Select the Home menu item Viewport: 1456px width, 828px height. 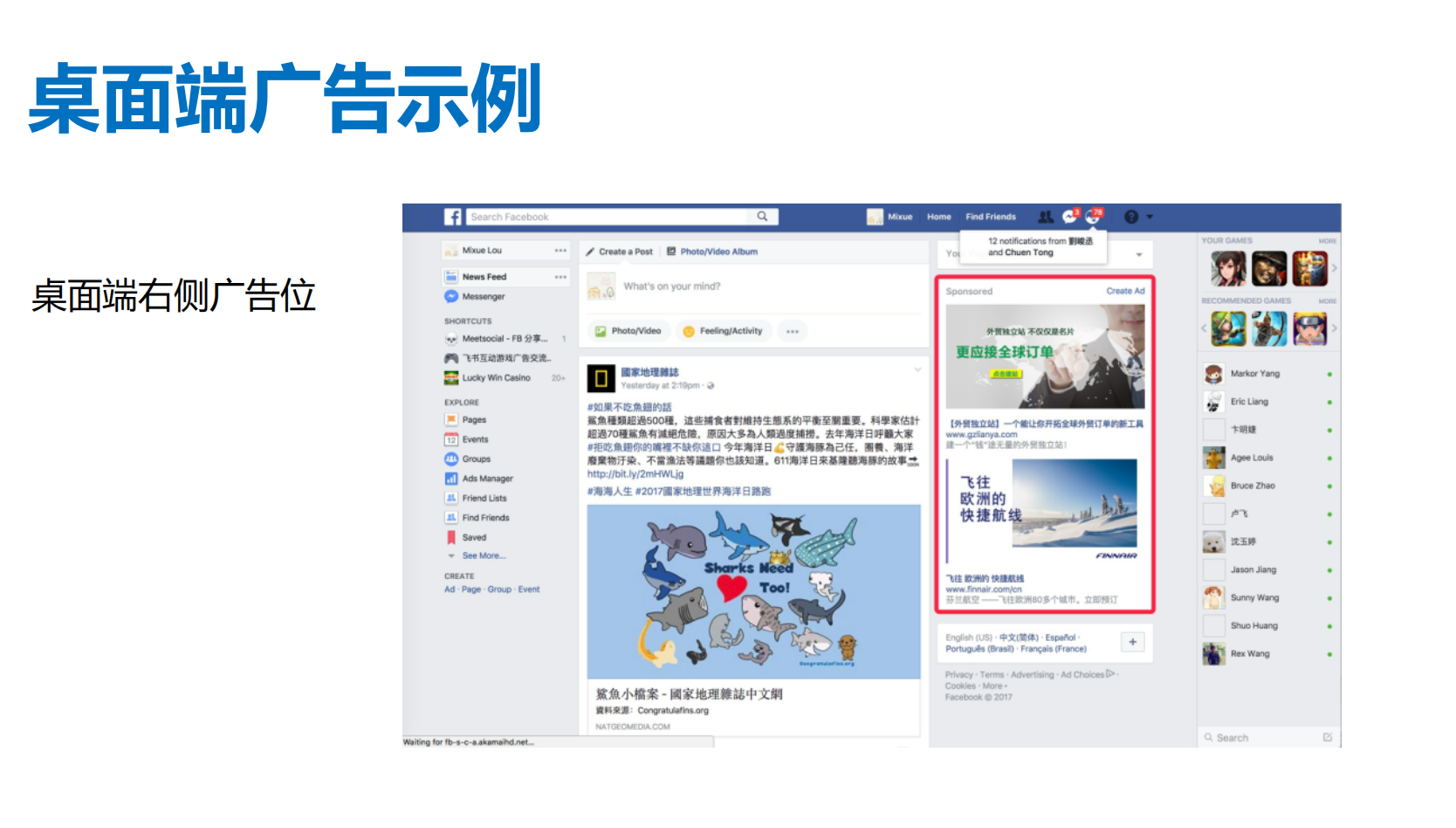tap(939, 217)
